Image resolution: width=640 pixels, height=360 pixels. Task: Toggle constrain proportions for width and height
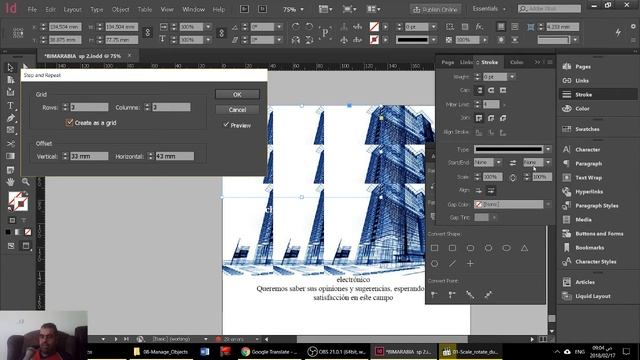tap(147, 33)
